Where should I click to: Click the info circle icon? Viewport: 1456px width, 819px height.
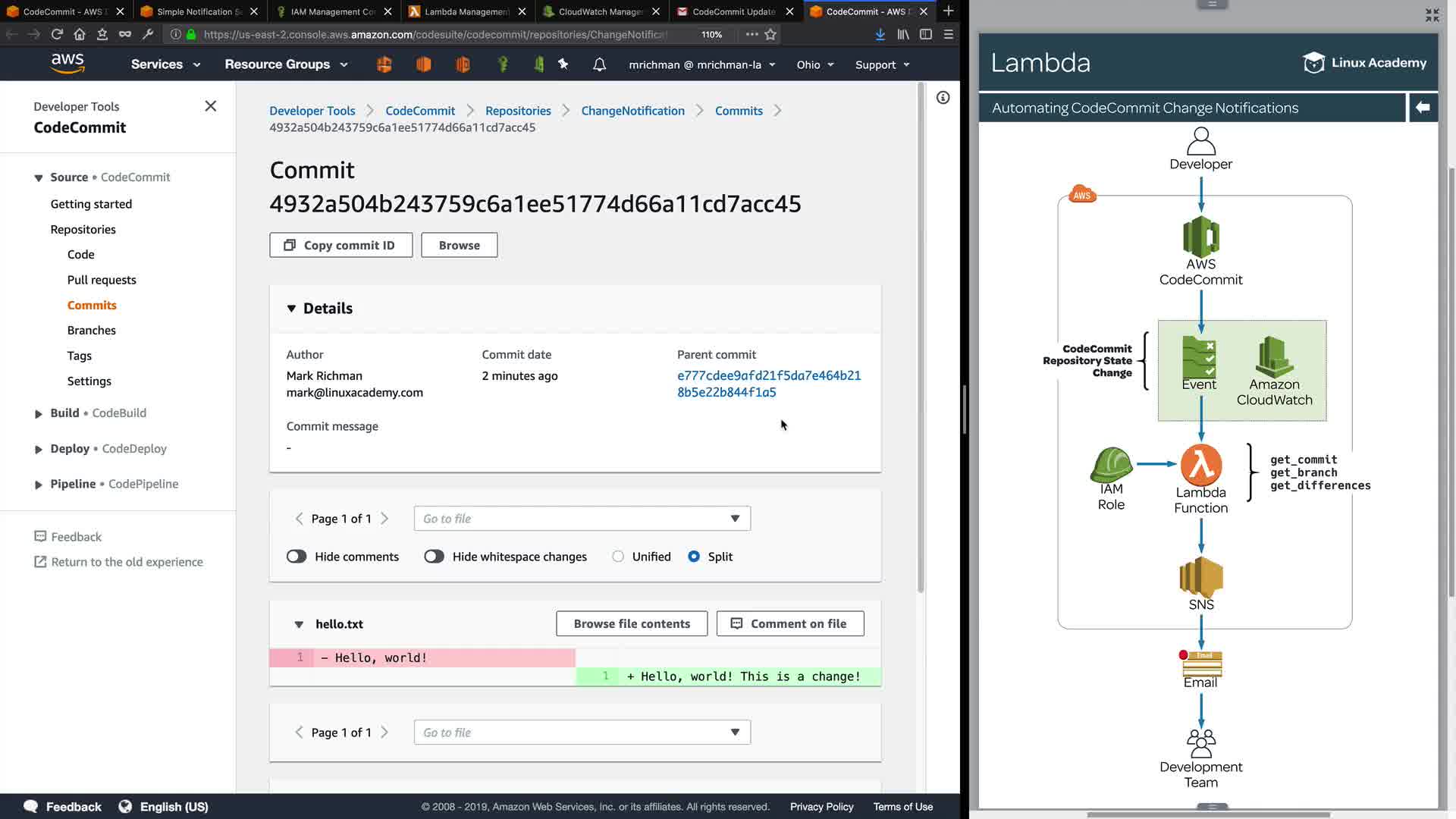943,98
